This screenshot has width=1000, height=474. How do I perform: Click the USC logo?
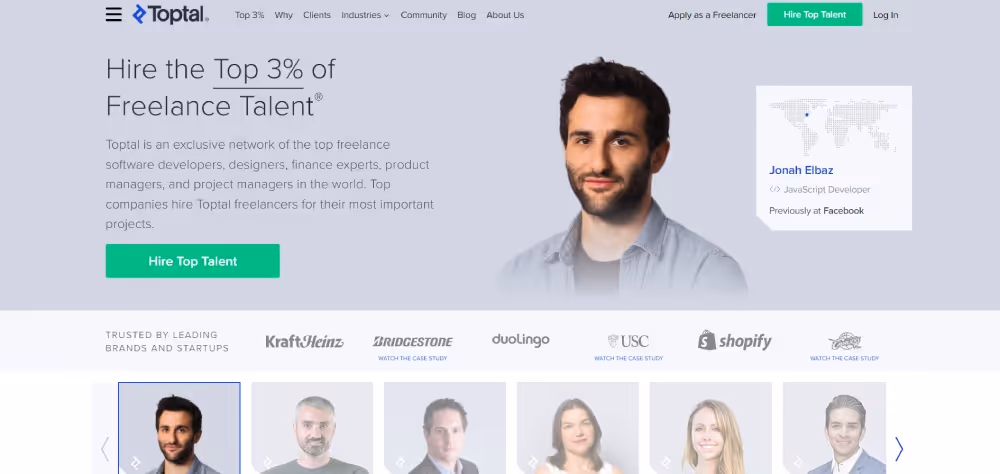click(628, 341)
